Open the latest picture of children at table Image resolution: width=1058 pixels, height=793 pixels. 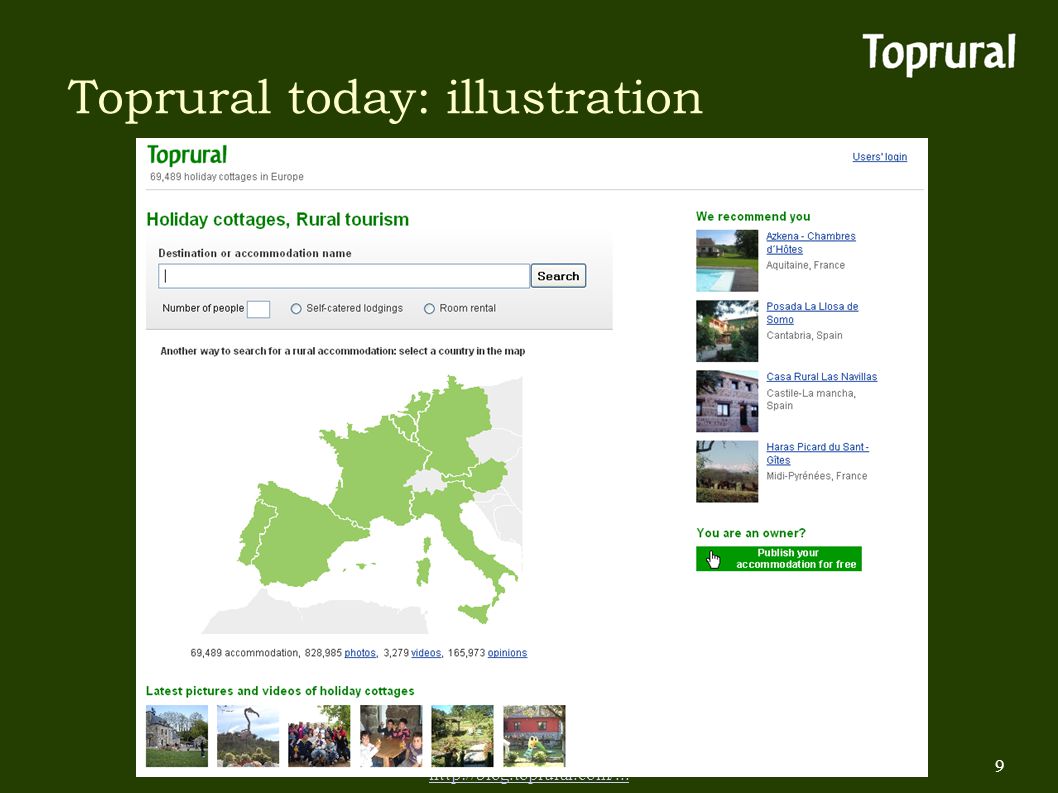(391, 736)
